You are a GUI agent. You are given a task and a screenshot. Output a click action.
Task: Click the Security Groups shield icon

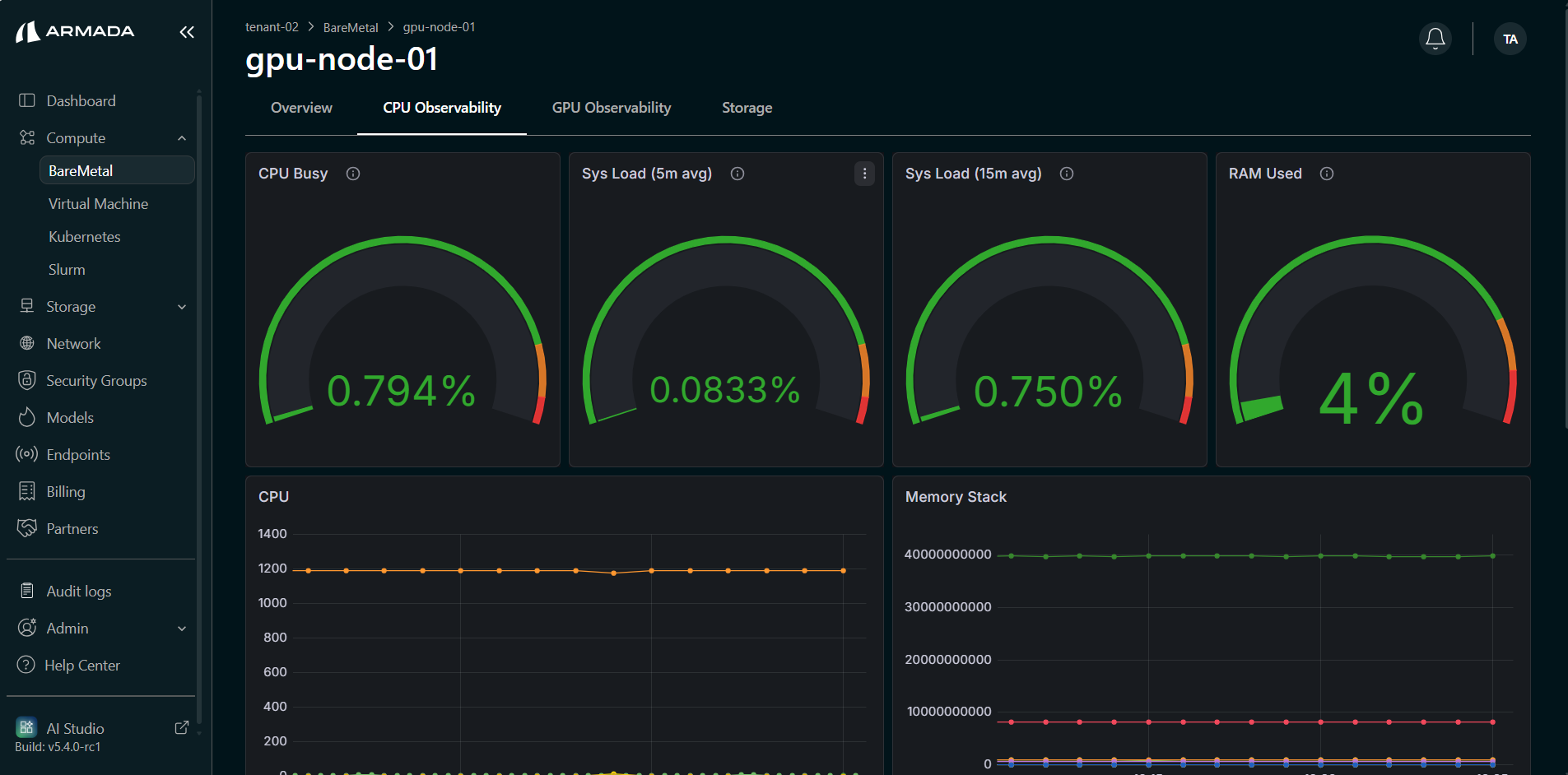27,380
